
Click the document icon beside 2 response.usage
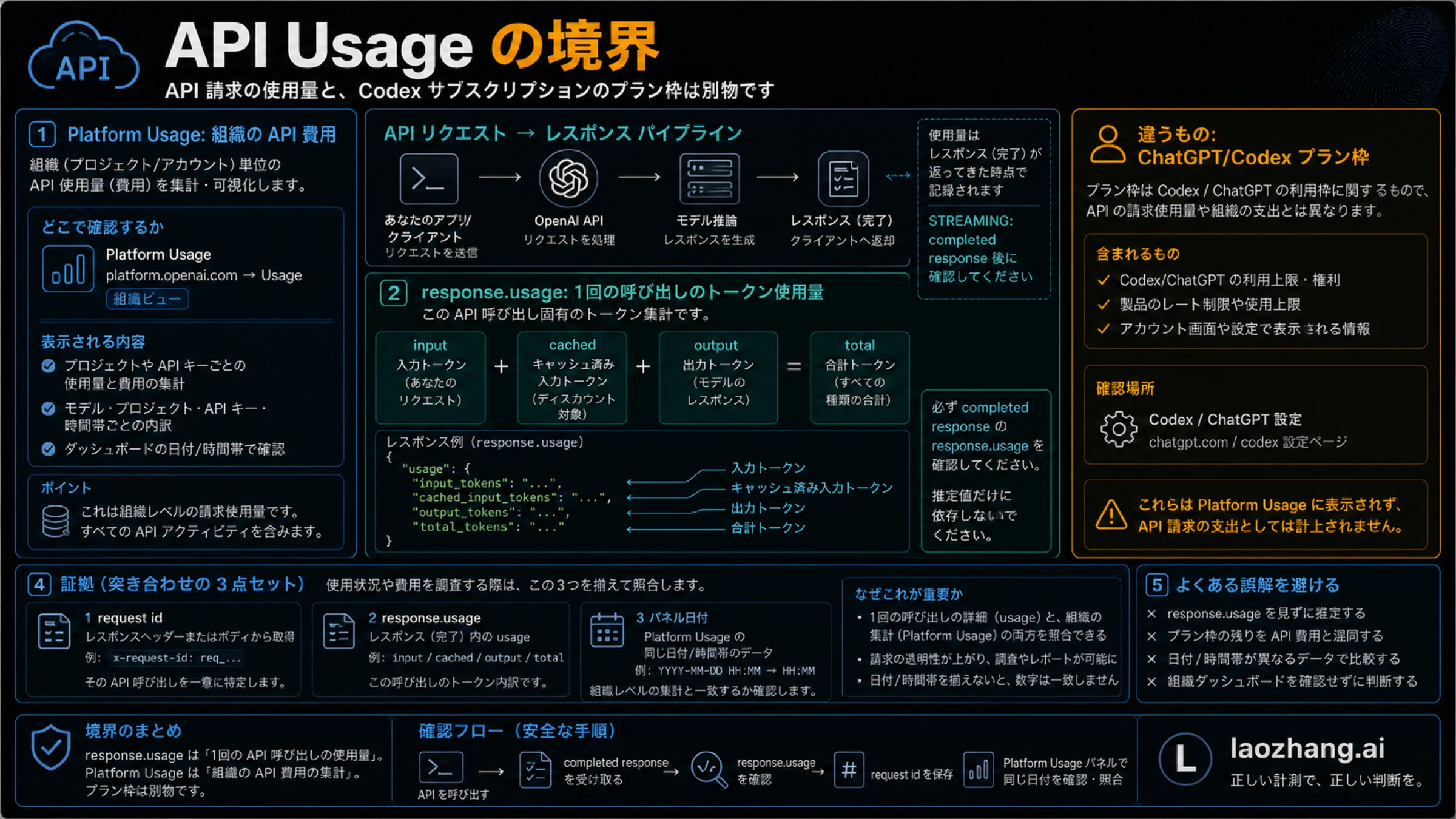pos(339,631)
